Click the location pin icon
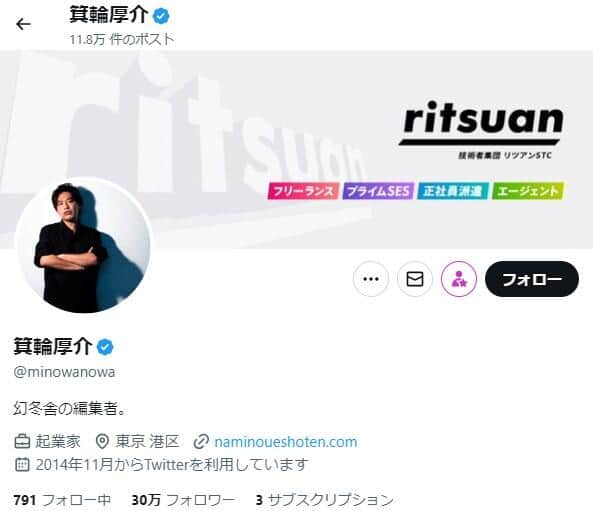 (x=102, y=442)
